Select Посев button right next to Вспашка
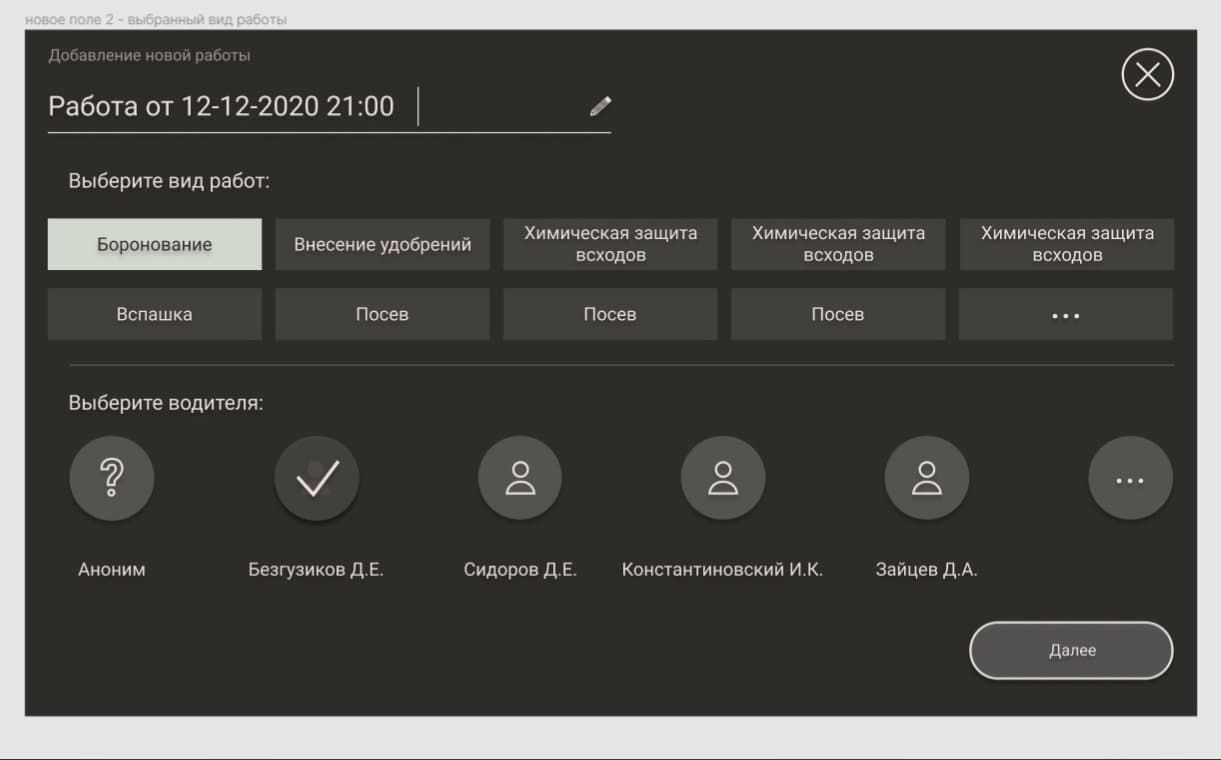This screenshot has width=1221, height=760. tap(382, 315)
